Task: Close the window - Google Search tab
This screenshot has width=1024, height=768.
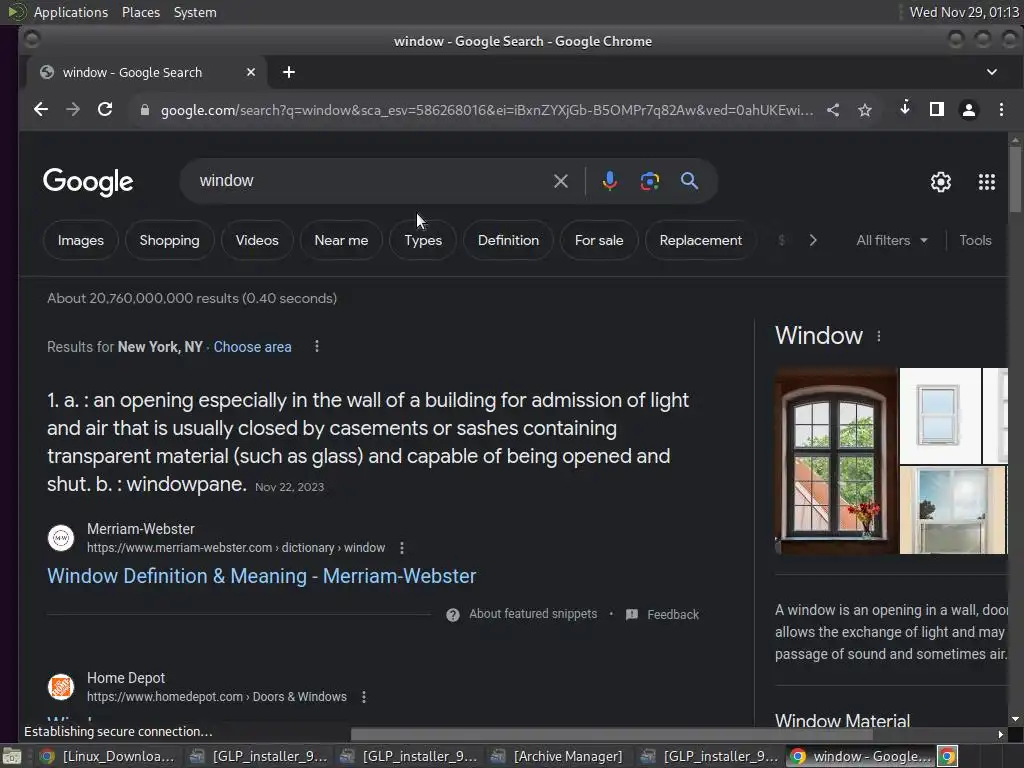Action: (251, 72)
